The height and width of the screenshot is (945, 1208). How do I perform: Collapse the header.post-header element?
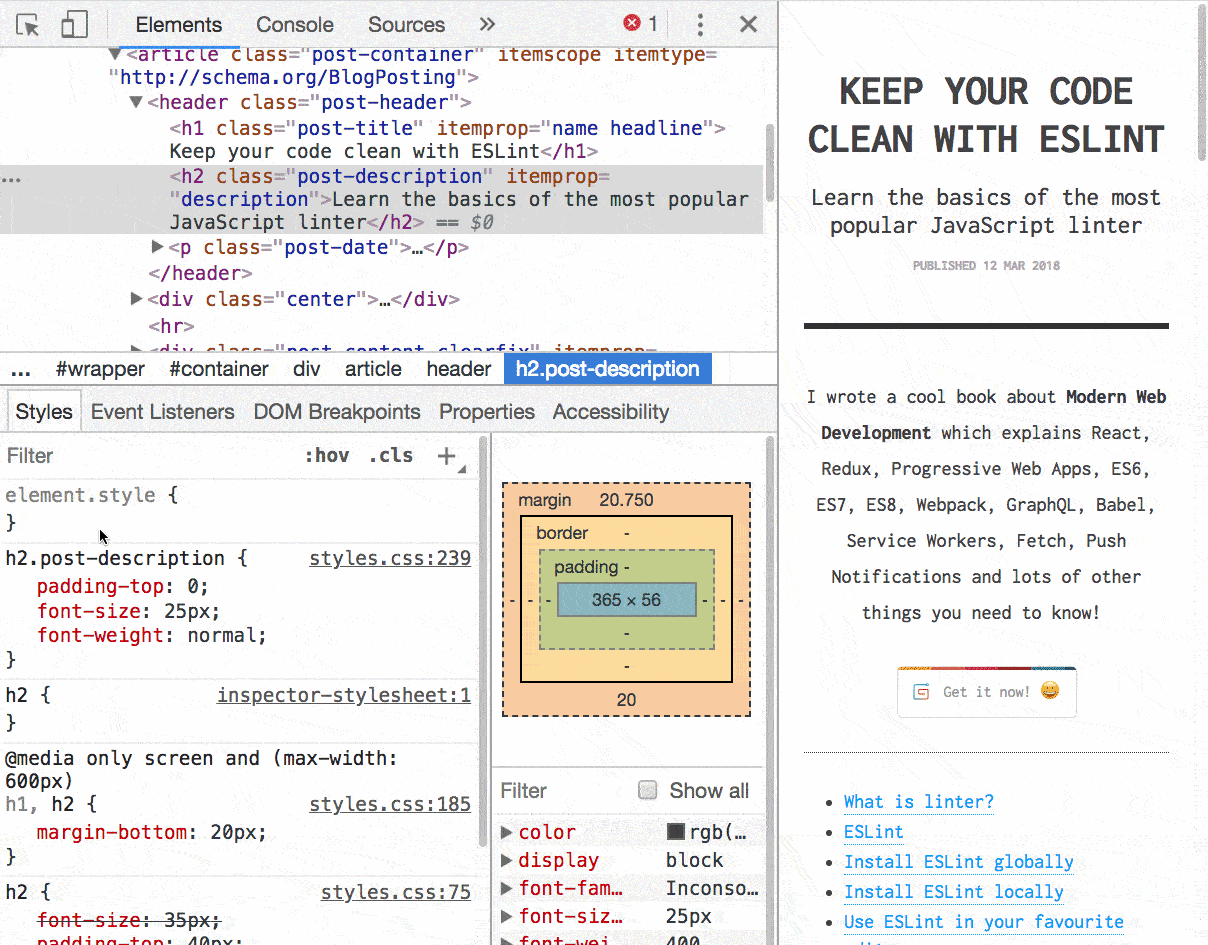136,102
